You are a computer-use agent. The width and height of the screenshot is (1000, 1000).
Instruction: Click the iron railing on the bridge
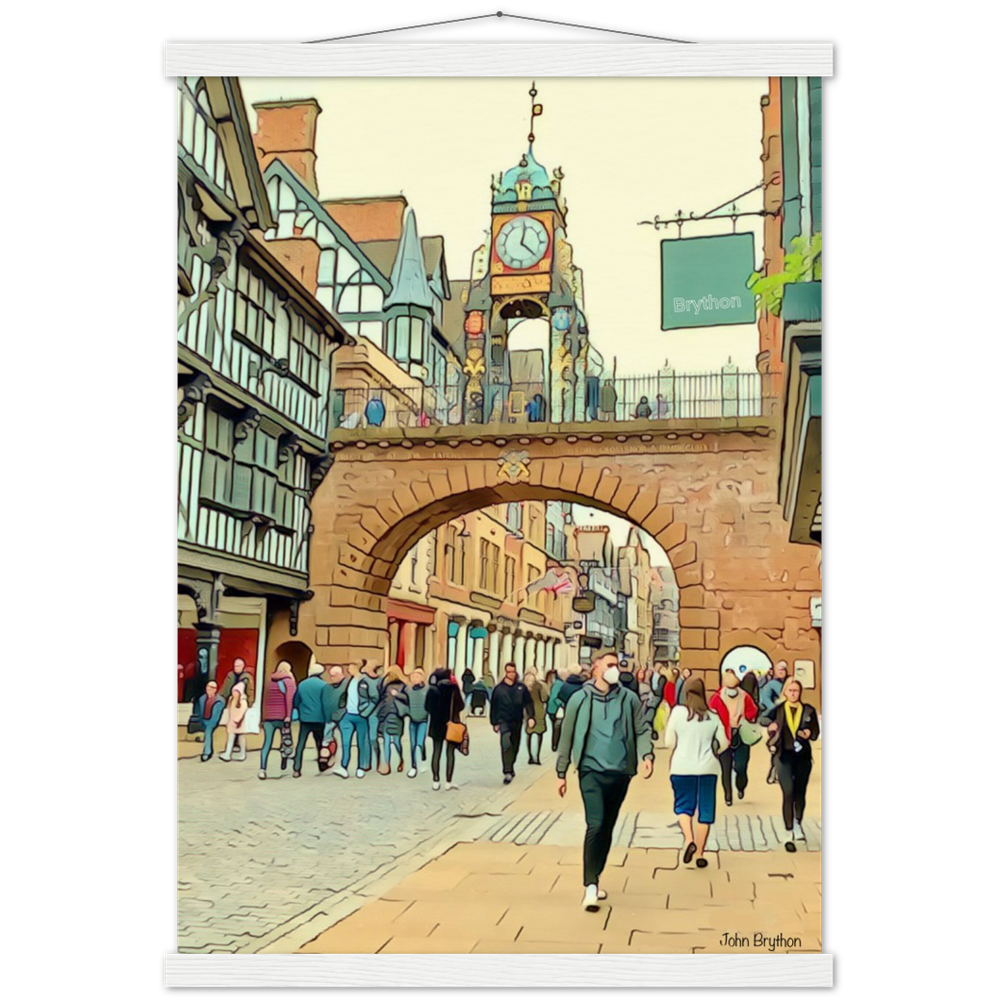click(x=690, y=395)
